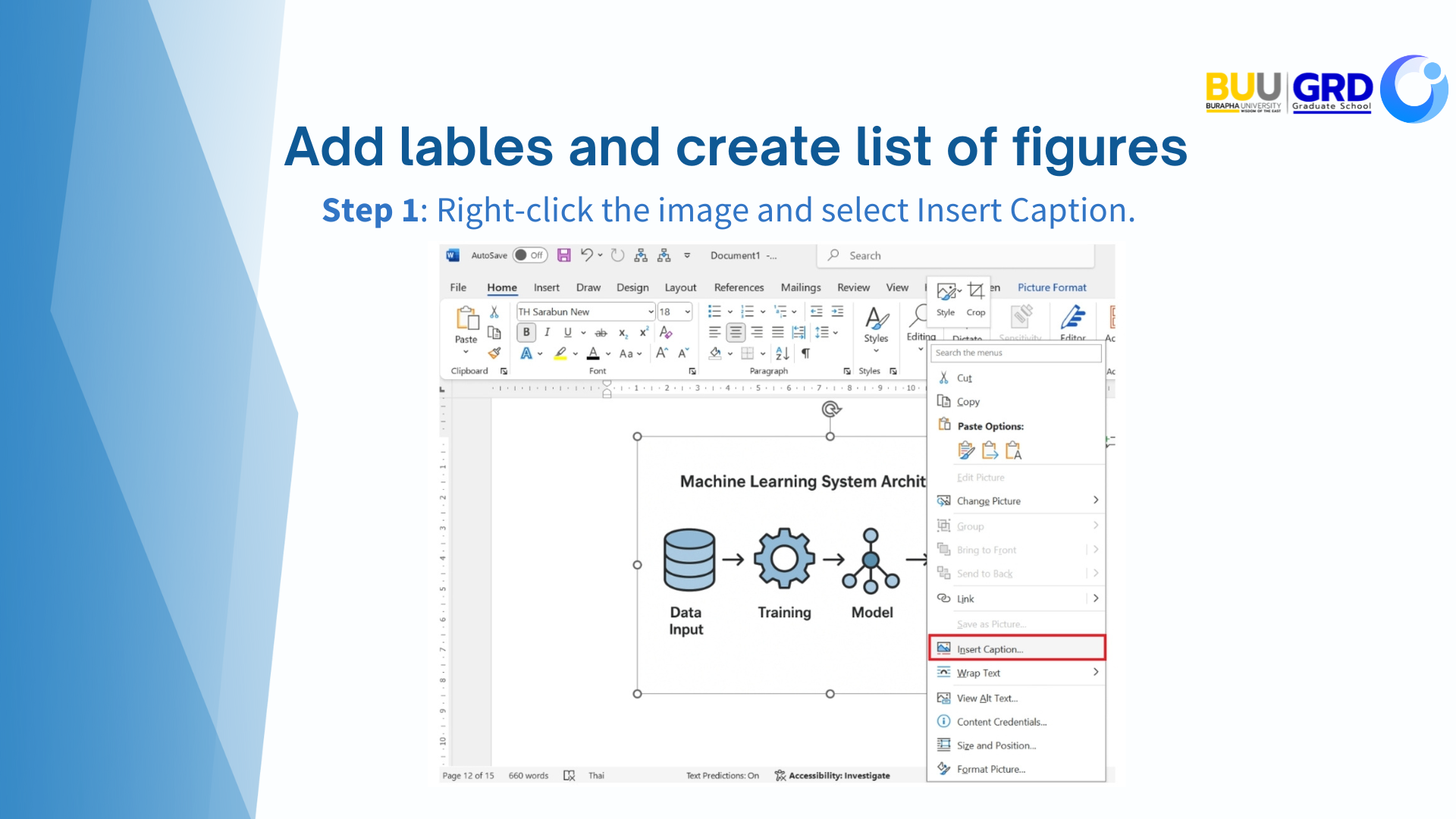Toggle center alignment button
1456x819 pixels.
click(x=736, y=332)
